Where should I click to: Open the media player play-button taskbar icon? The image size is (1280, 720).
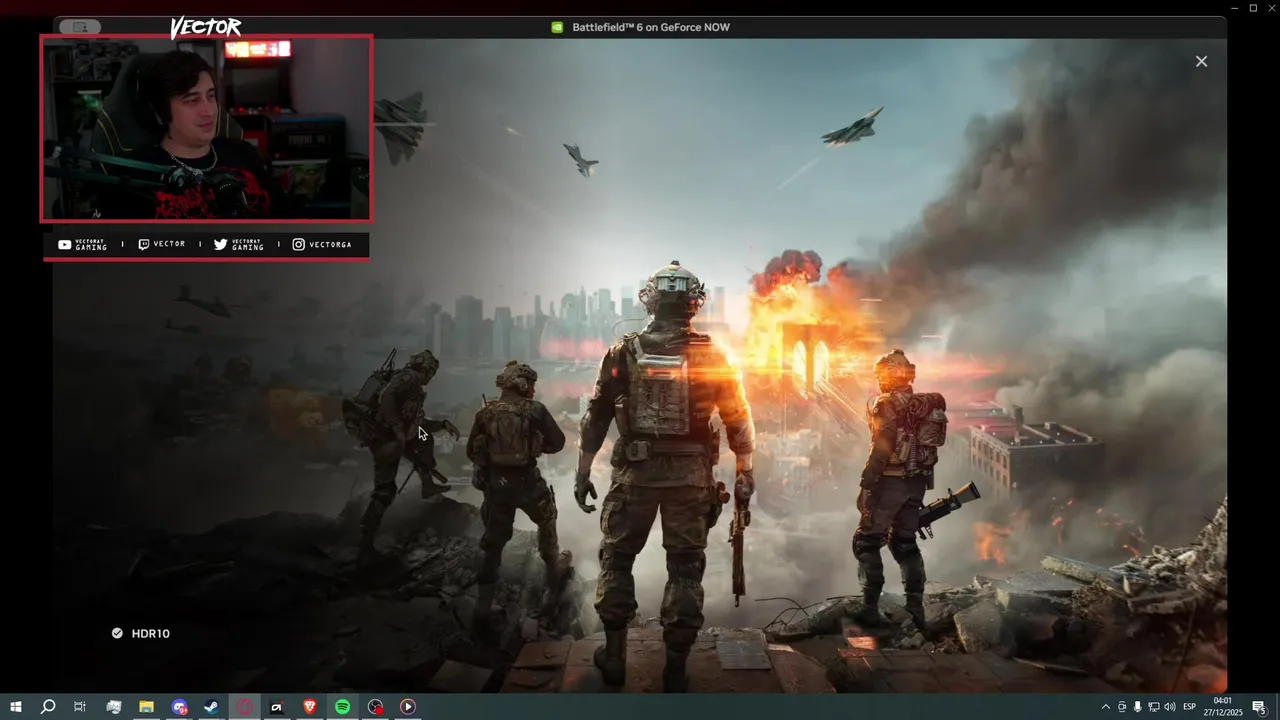pos(407,707)
